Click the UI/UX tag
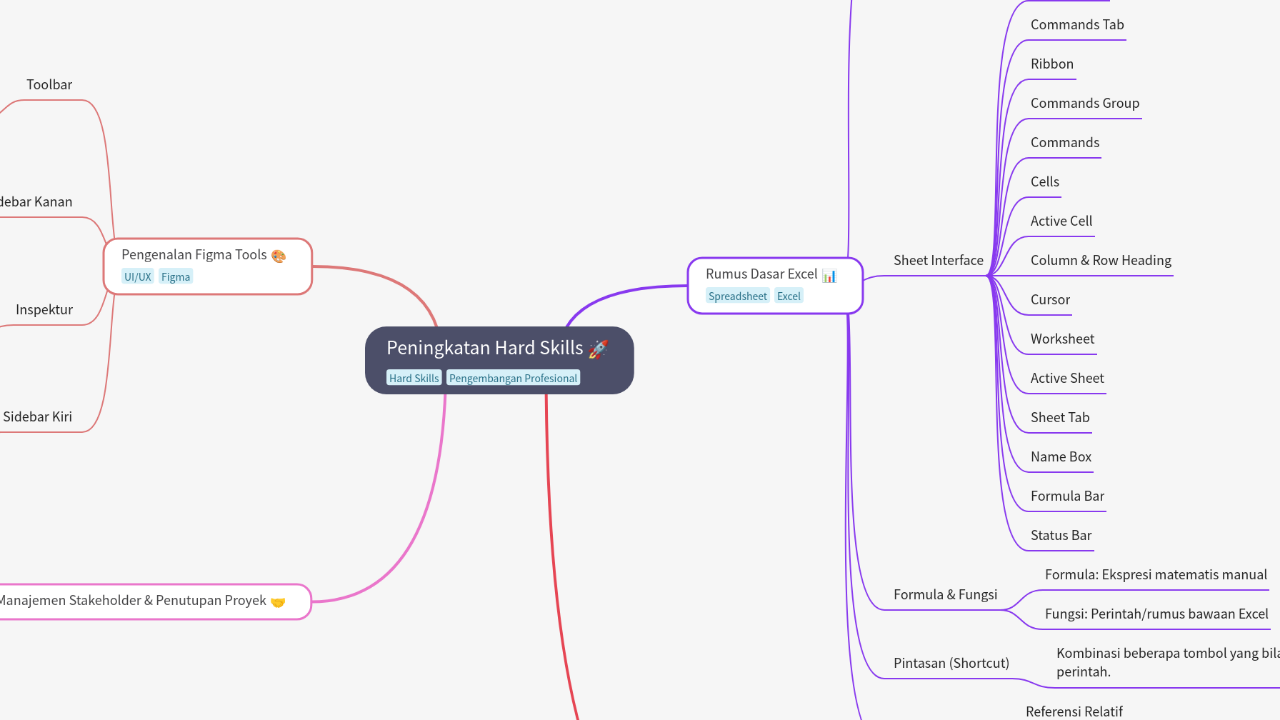Image resolution: width=1280 pixels, height=720 pixels. pyautogui.click(x=138, y=277)
